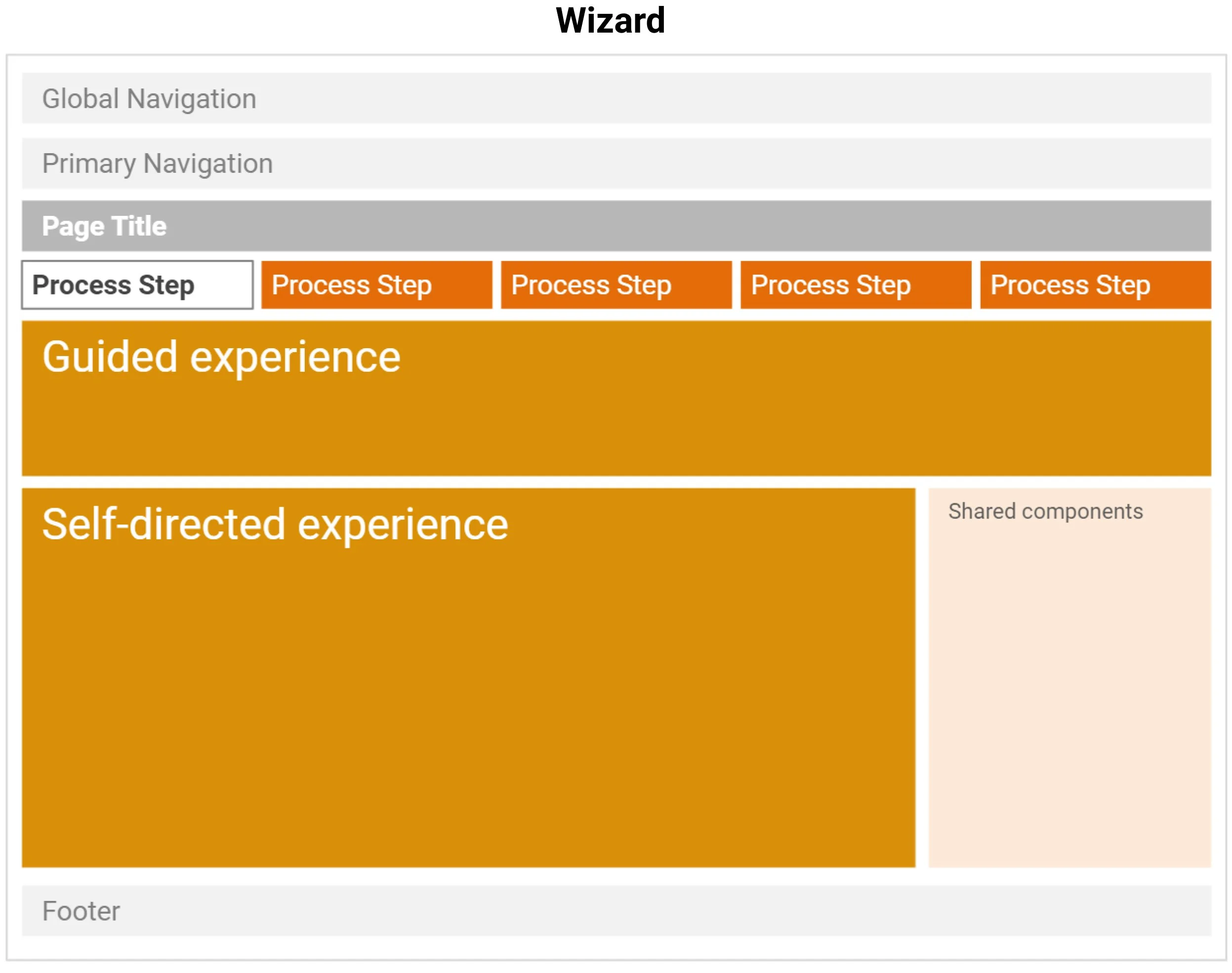The height and width of the screenshot is (973, 1232).
Task: Select the fourth Process Step
Action: coord(855,285)
